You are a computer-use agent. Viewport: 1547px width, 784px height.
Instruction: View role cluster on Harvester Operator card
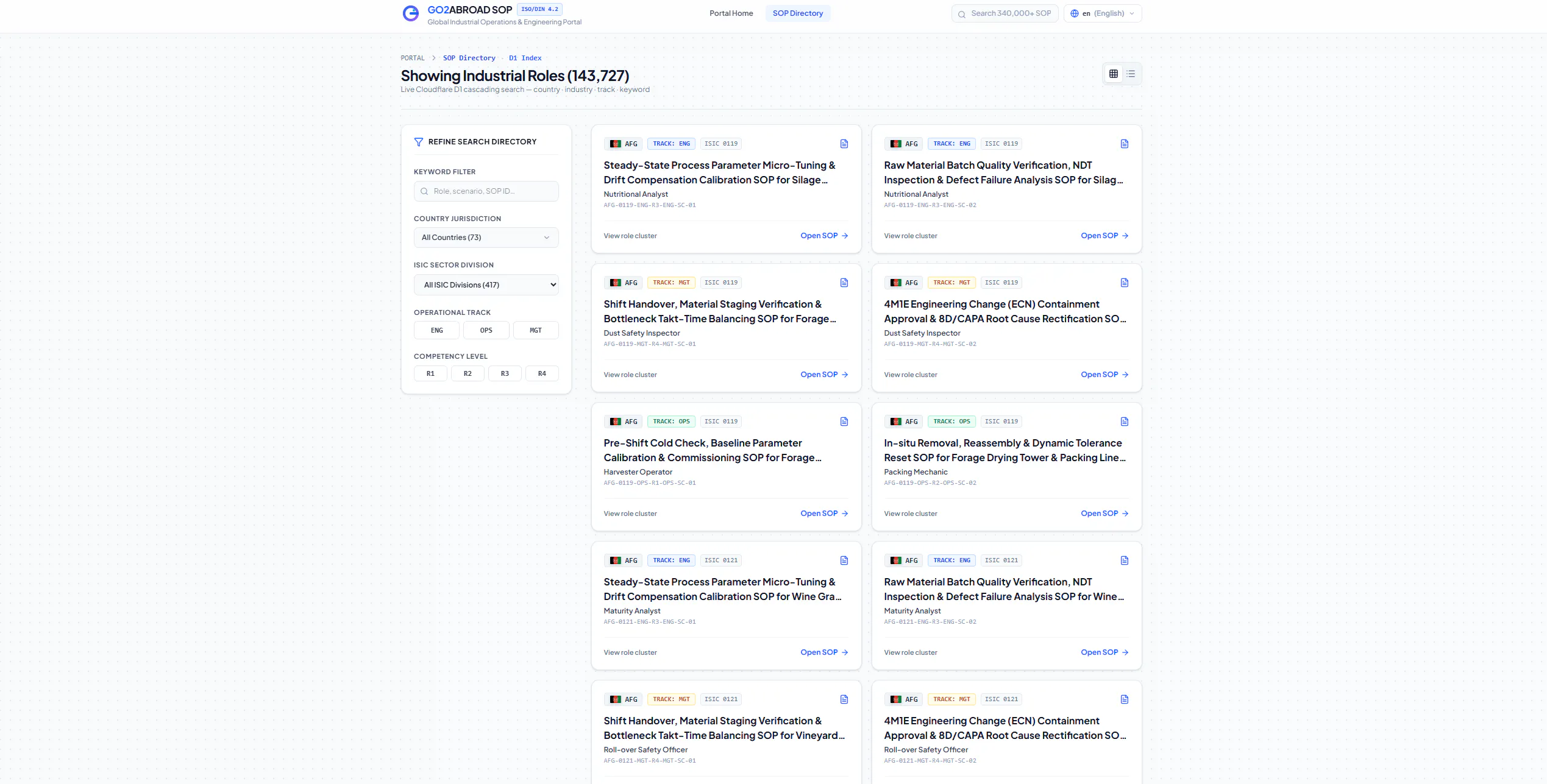pyautogui.click(x=630, y=514)
